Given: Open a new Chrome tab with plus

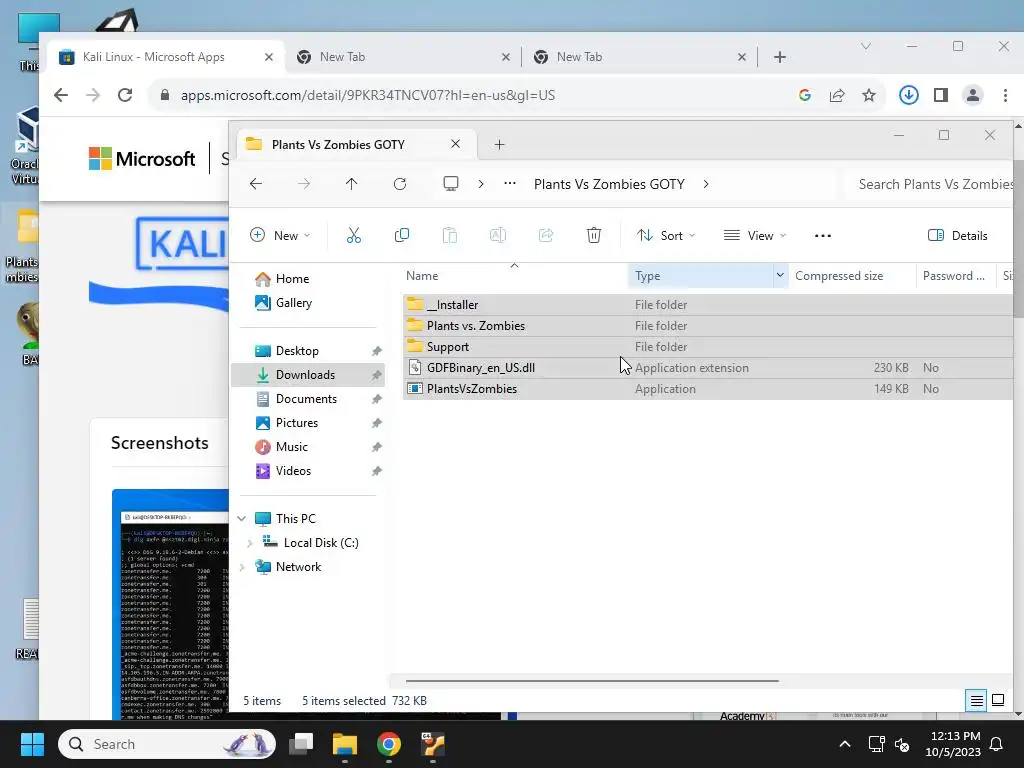Looking at the screenshot, I should [780, 57].
